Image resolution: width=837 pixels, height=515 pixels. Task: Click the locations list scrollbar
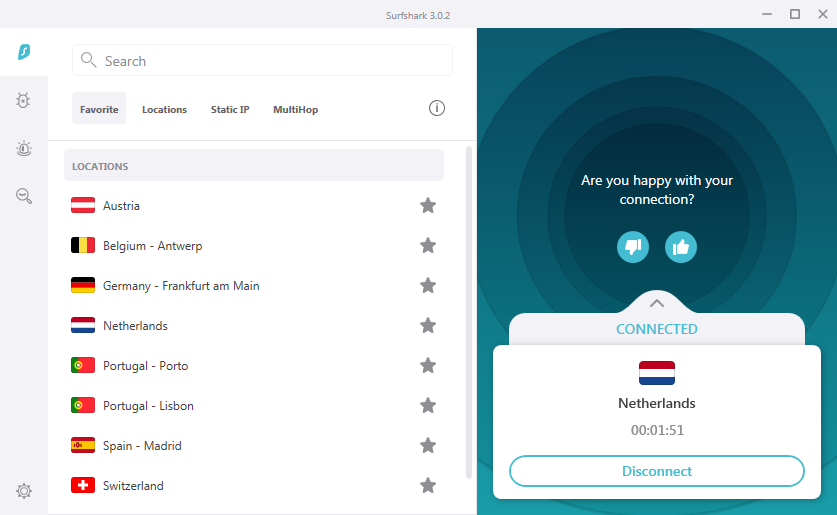pos(469,312)
